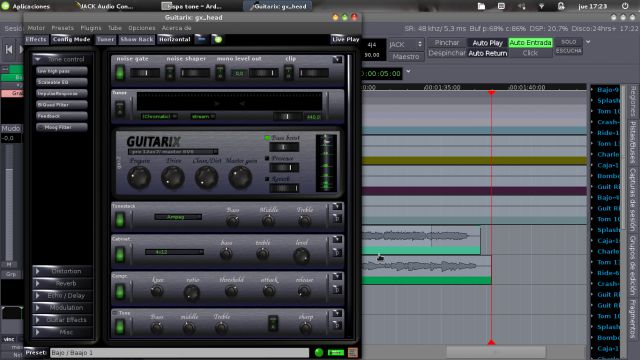The image size is (640, 360).
Task: Open the Aplicaciones menu icon
Action: pyautogui.click(x=5, y=6)
